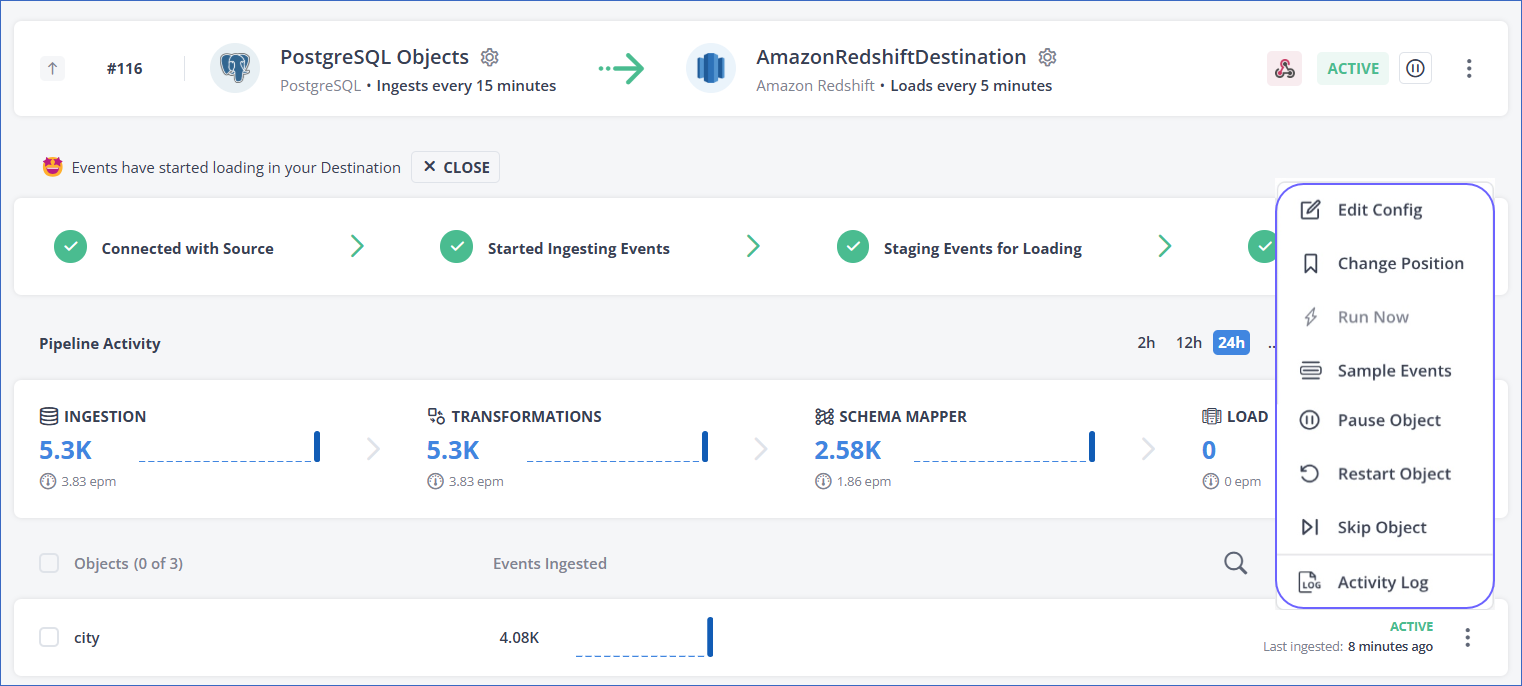Click checkmark beside Connected with Source
Image resolution: width=1522 pixels, height=686 pixels.
[70, 247]
